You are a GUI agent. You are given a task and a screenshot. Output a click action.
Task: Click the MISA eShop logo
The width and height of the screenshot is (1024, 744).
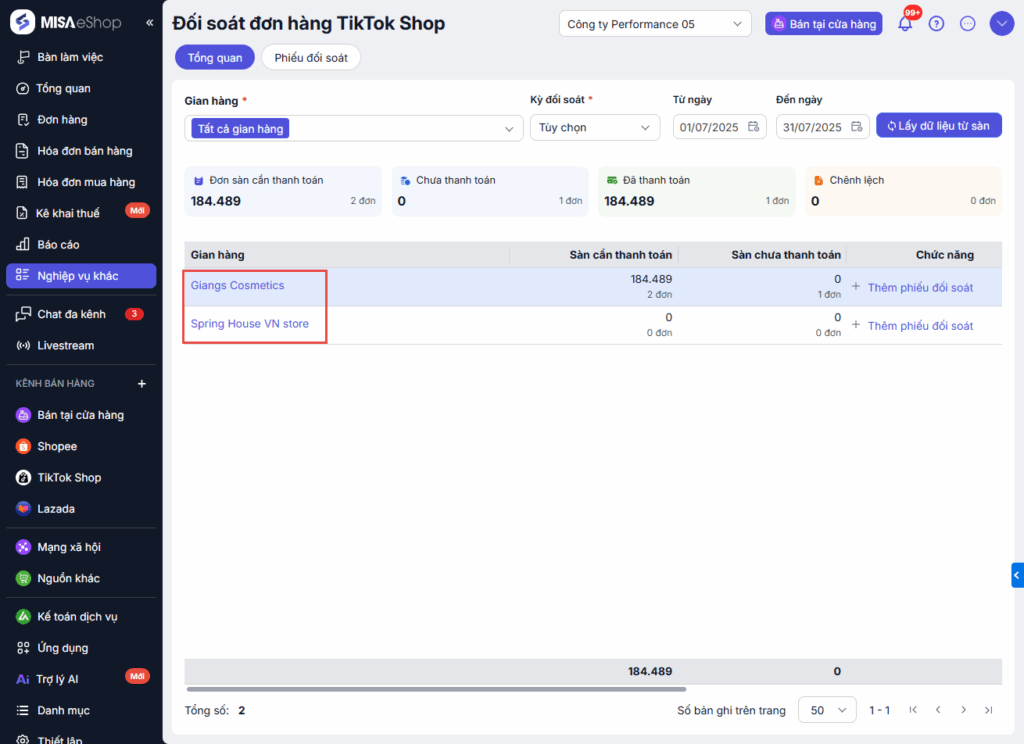coord(66,22)
